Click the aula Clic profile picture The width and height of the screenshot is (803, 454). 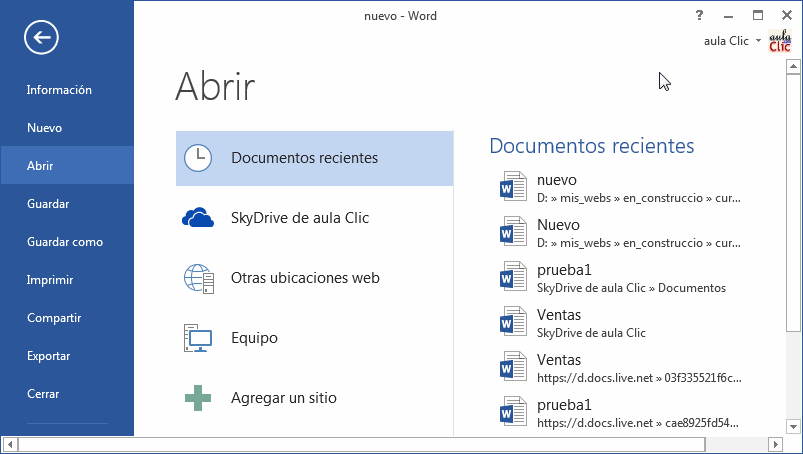tap(780, 41)
